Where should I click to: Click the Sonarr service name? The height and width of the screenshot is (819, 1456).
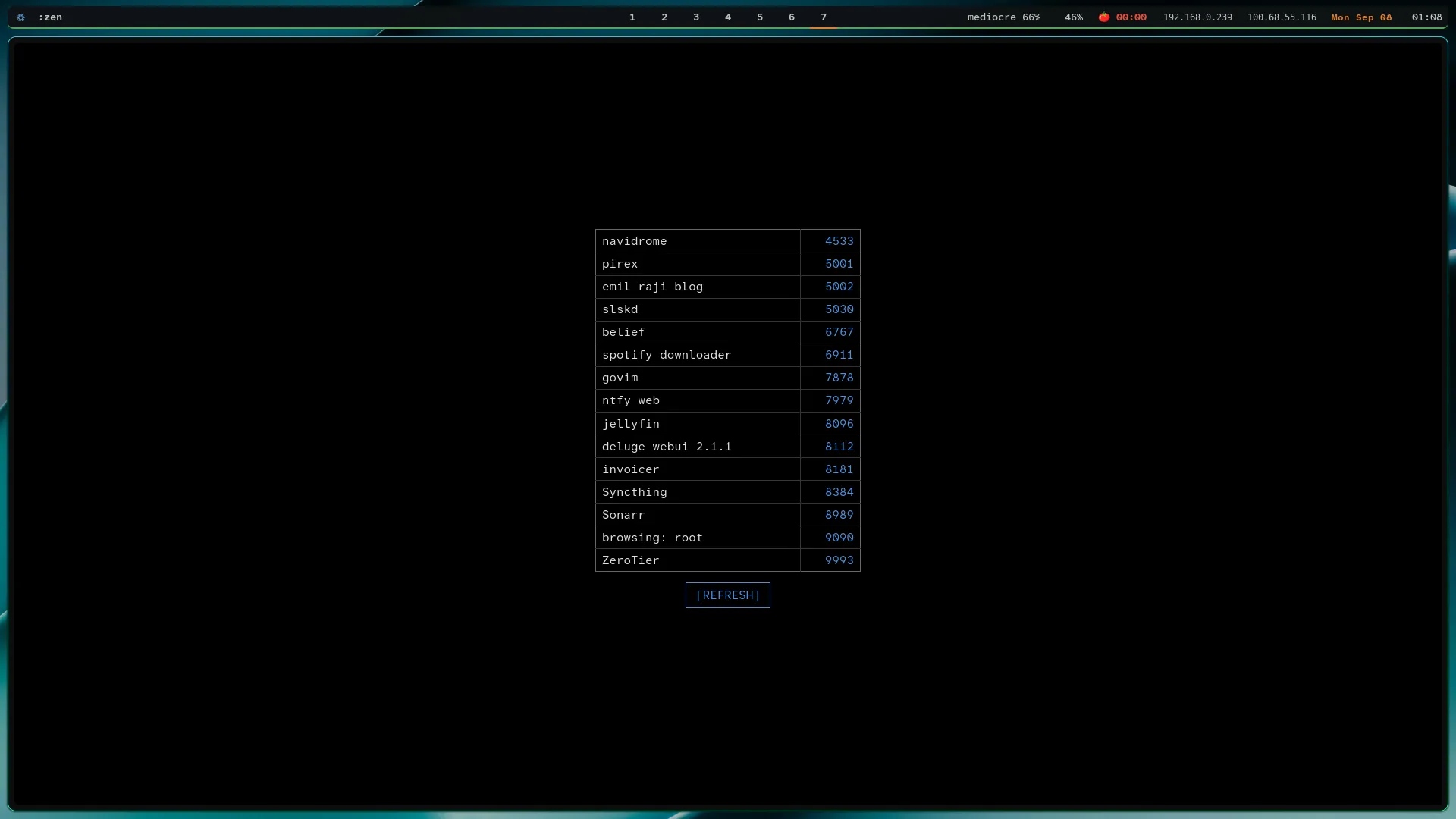623,515
